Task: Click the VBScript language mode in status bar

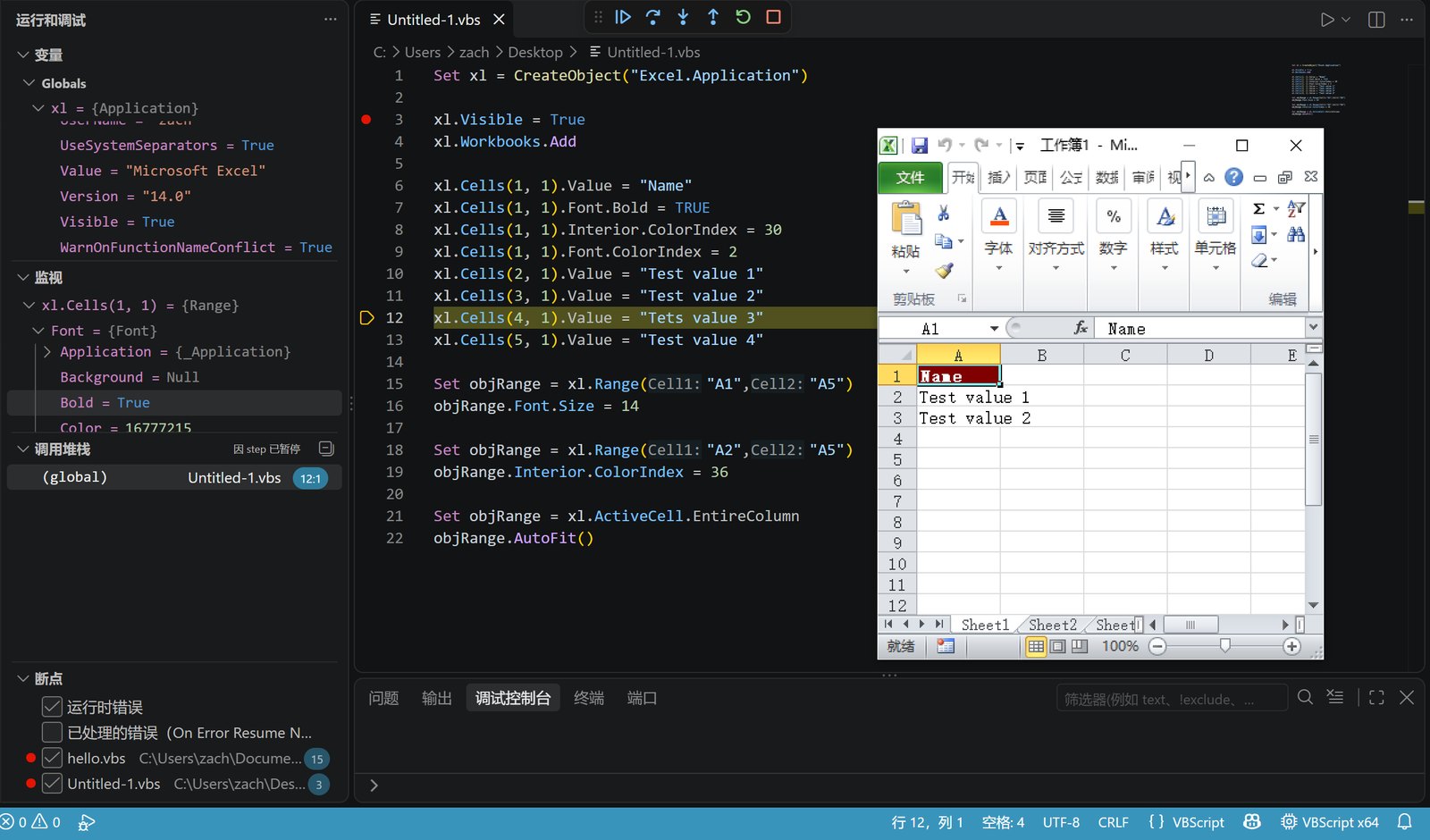Action: (1198, 822)
